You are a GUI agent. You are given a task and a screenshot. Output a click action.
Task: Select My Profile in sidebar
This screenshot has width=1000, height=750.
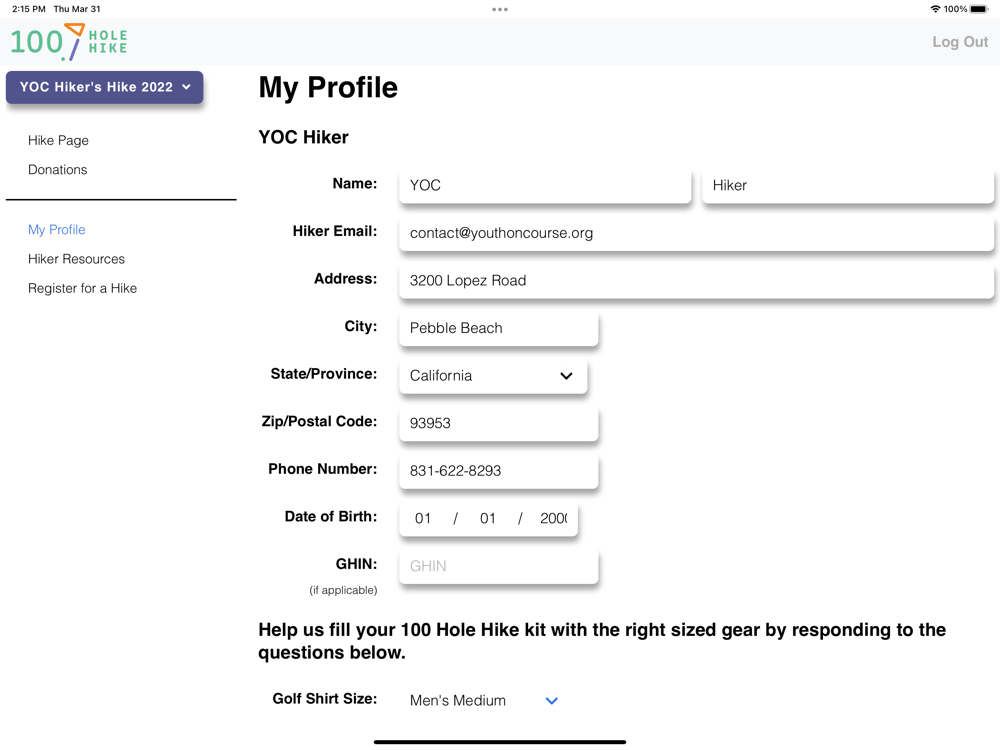click(x=57, y=229)
